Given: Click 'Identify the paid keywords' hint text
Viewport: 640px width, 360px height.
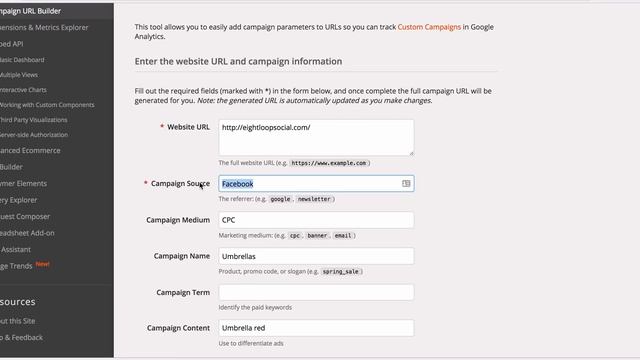Looking at the screenshot, I should coord(255,307).
